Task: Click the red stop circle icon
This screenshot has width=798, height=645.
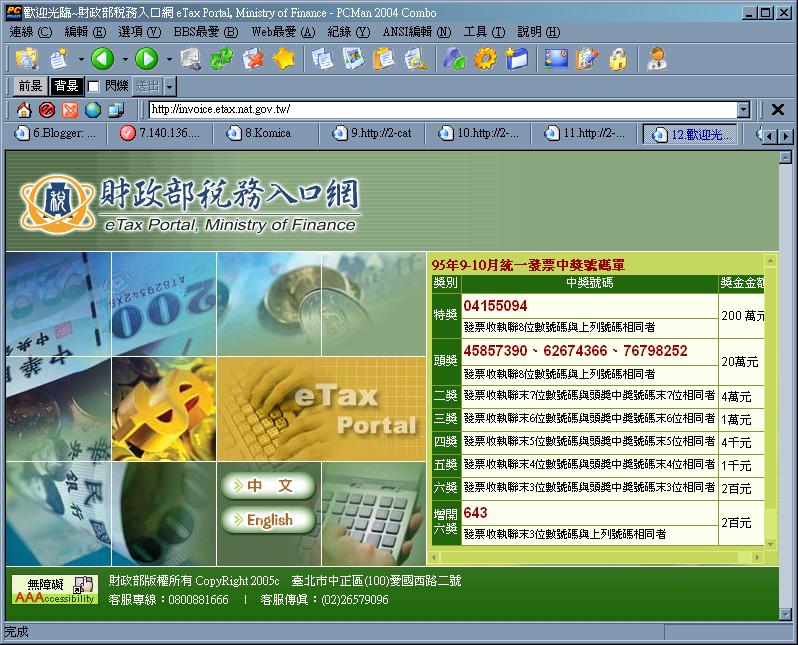Action: 47,109
